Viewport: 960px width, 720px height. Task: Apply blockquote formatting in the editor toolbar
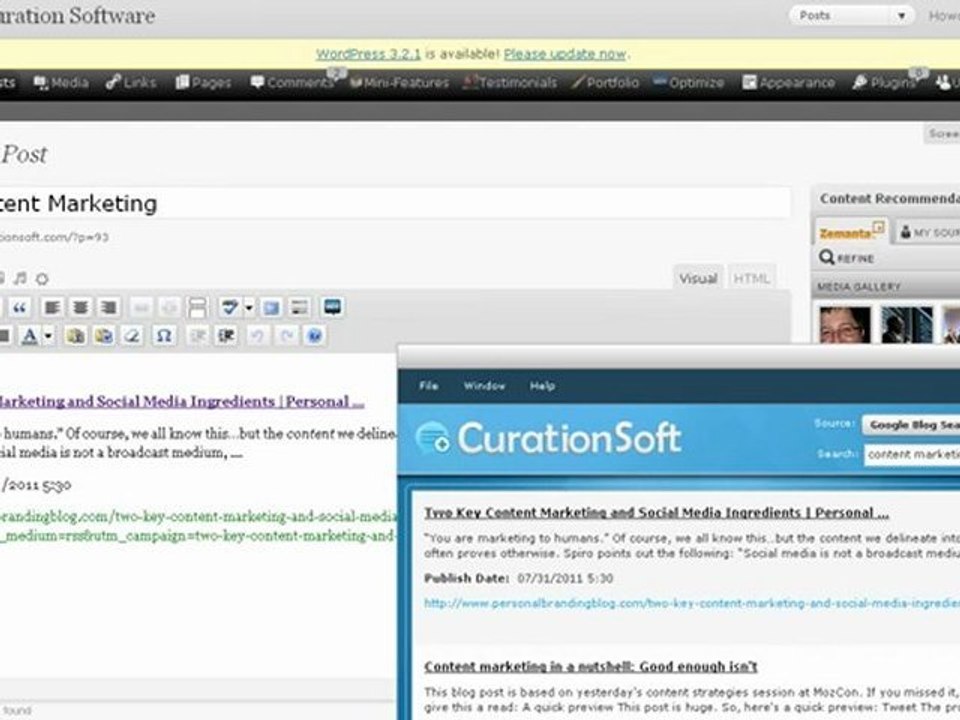[20, 307]
